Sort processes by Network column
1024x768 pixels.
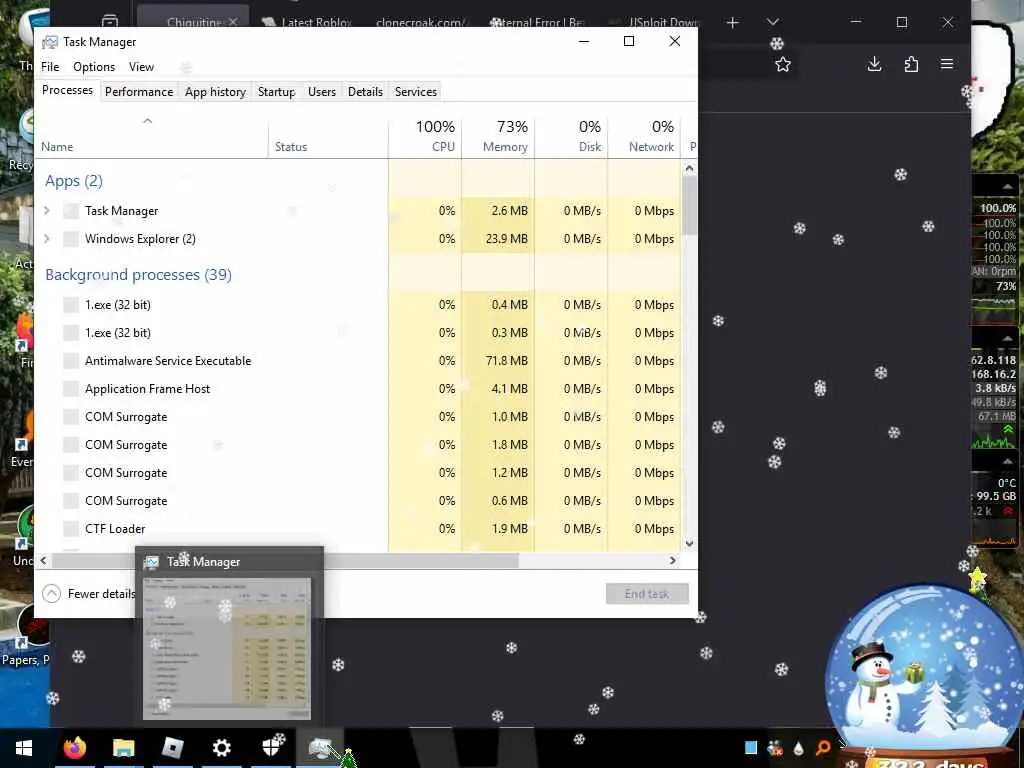click(x=644, y=136)
